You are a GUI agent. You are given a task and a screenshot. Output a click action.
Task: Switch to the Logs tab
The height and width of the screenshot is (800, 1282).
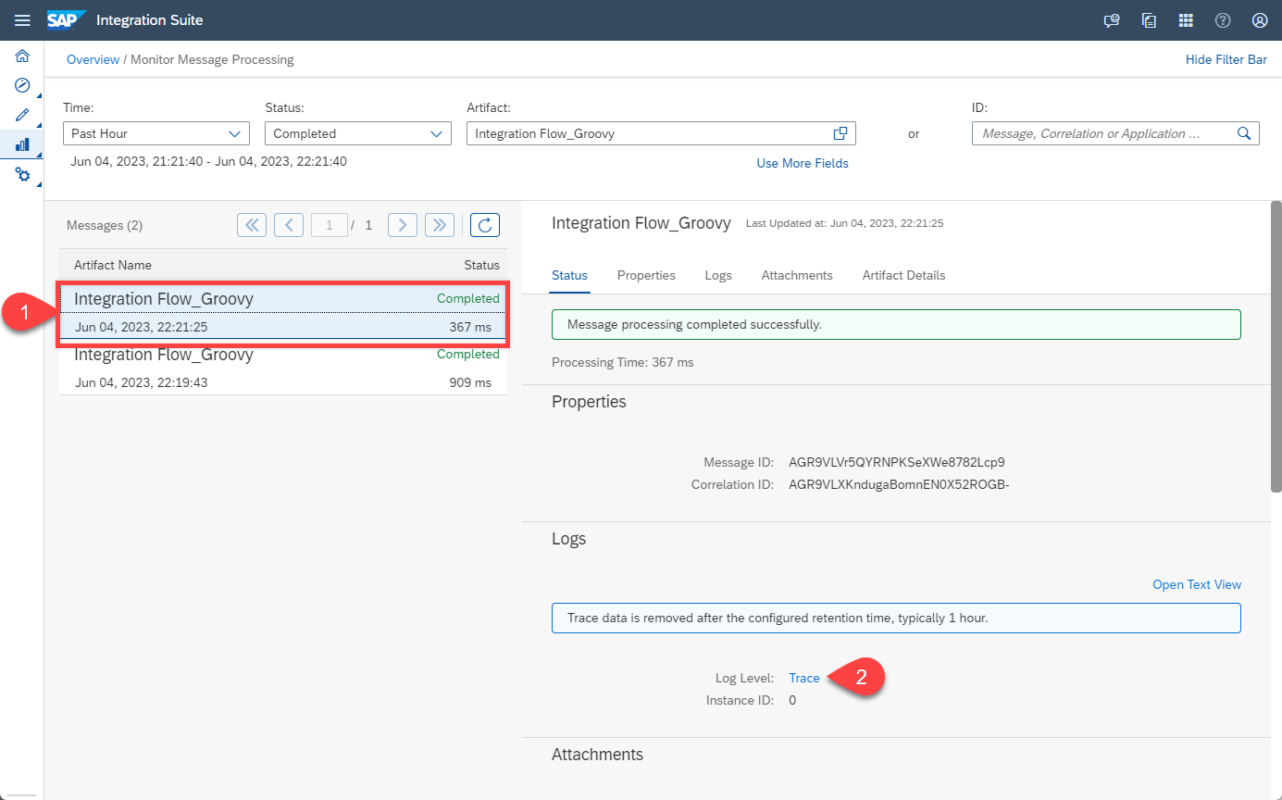coord(718,275)
